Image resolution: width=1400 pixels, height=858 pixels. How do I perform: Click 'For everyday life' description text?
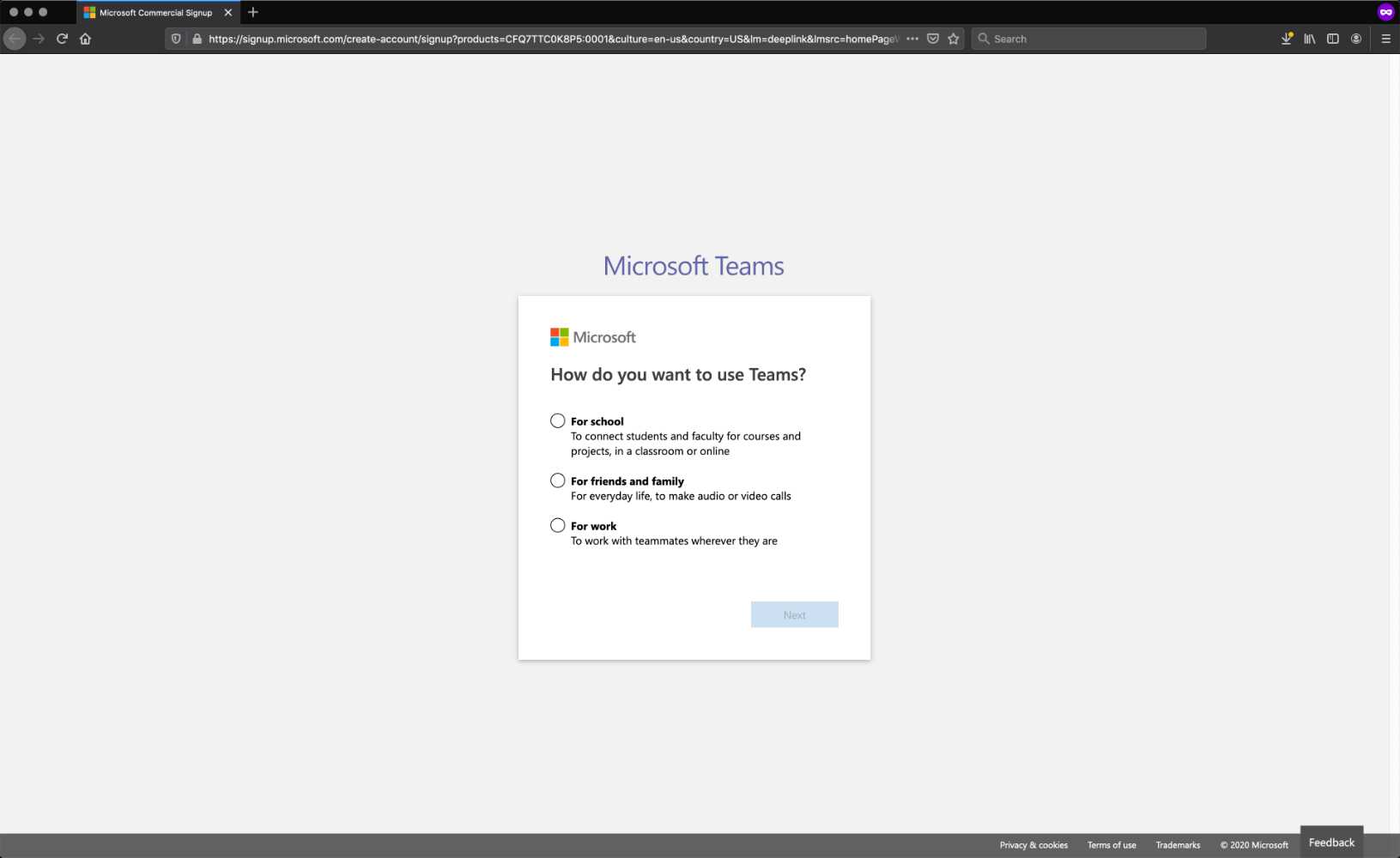(x=681, y=496)
